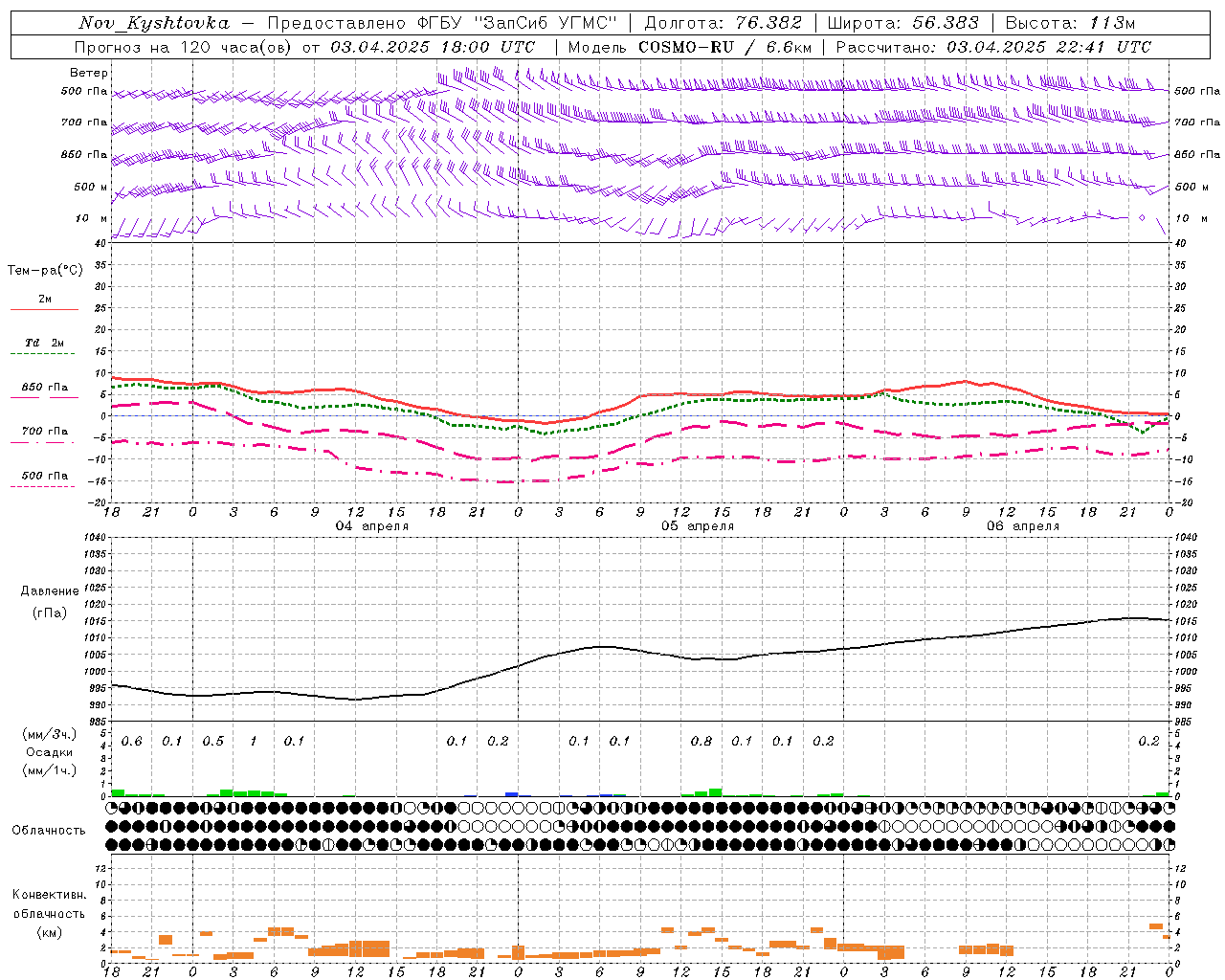
Task: Click the 700 гПа temperature legend entry
Action: tap(44, 432)
